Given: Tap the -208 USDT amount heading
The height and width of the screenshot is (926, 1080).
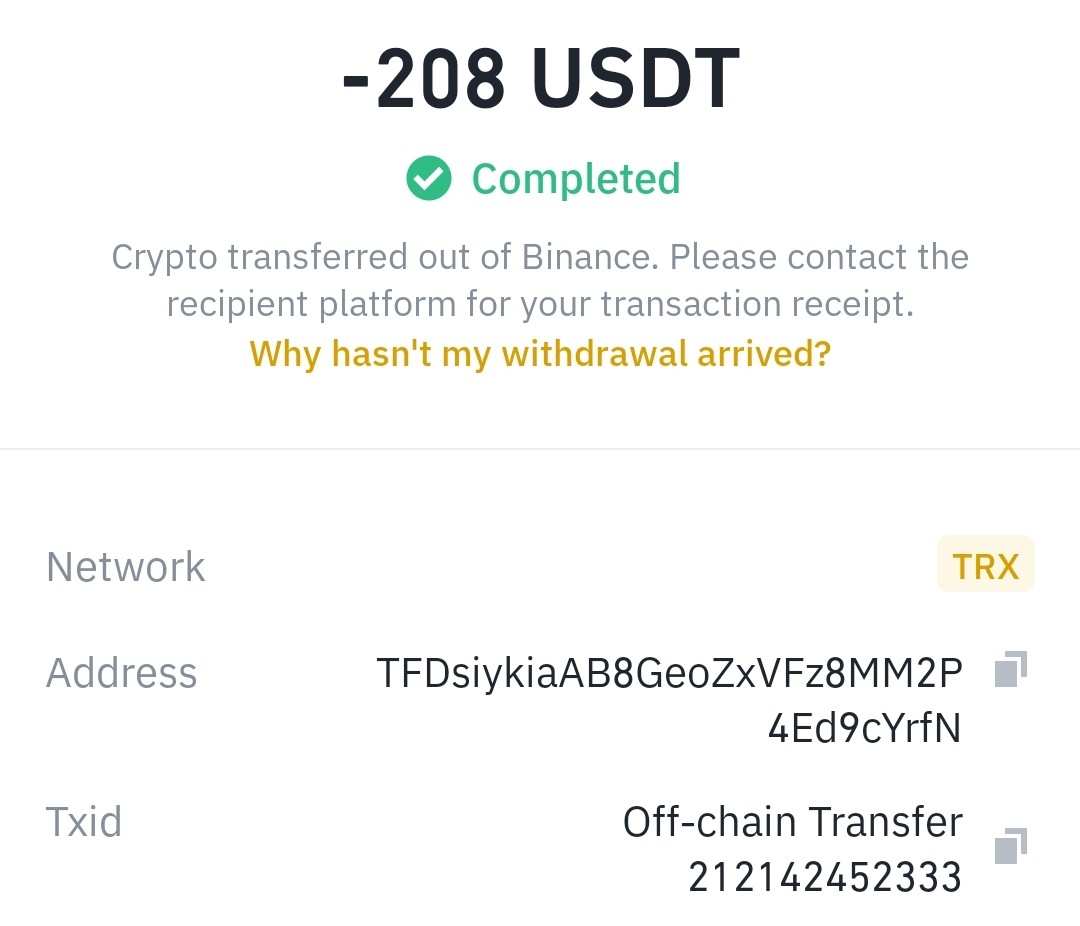Looking at the screenshot, I should 541,77.
